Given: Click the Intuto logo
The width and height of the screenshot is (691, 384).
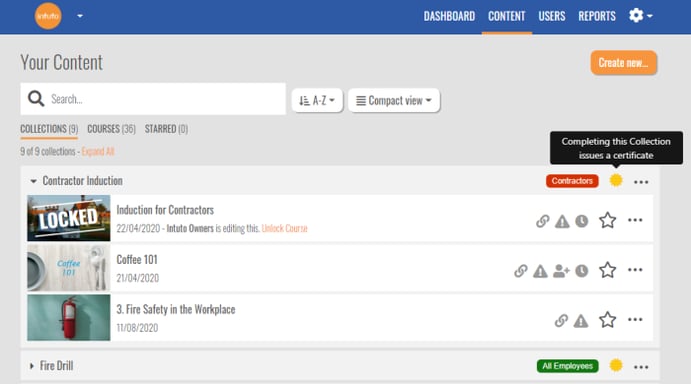Looking at the screenshot, I should pyautogui.click(x=48, y=16).
